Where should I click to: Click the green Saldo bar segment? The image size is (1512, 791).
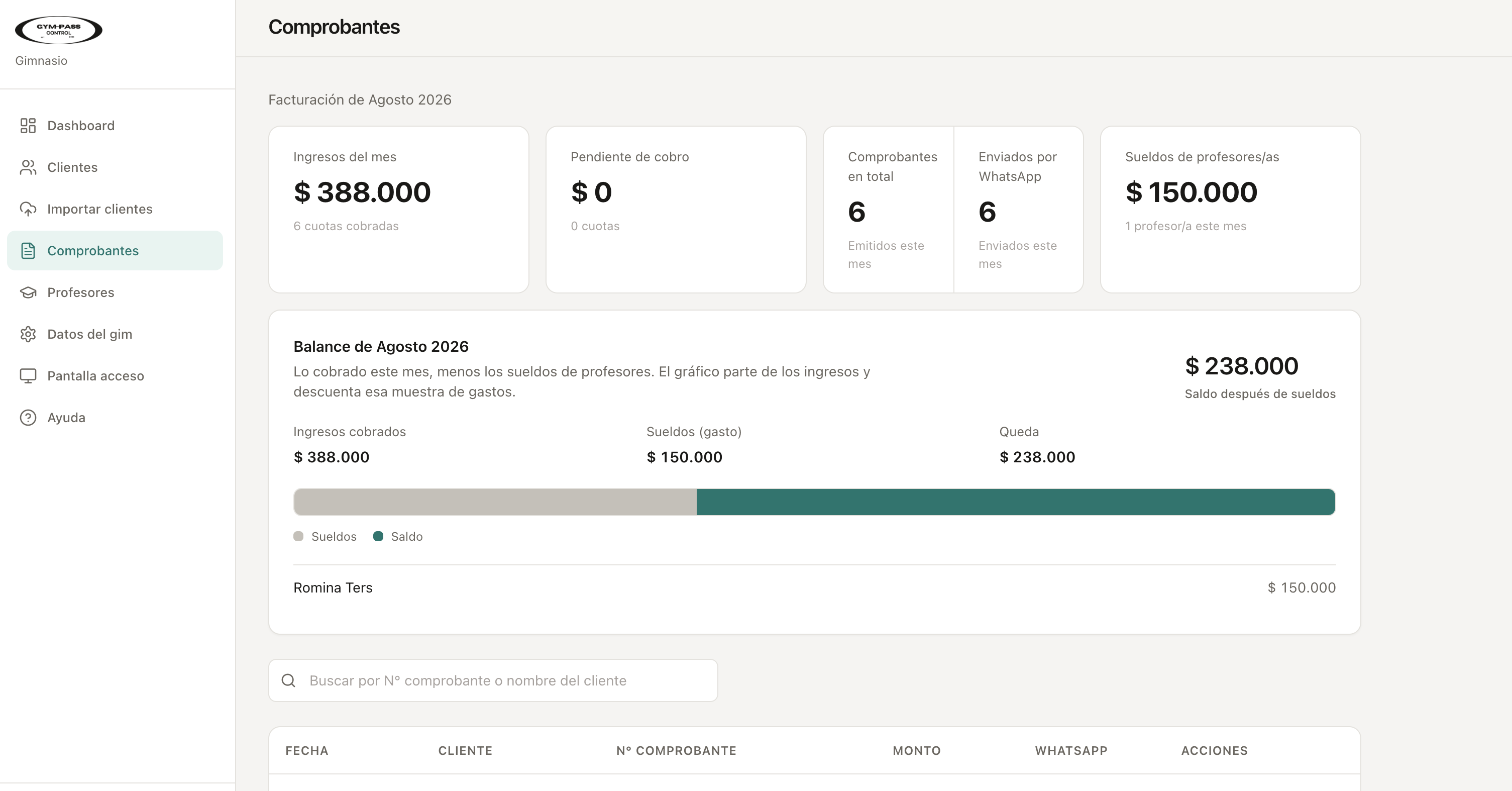(x=1016, y=502)
